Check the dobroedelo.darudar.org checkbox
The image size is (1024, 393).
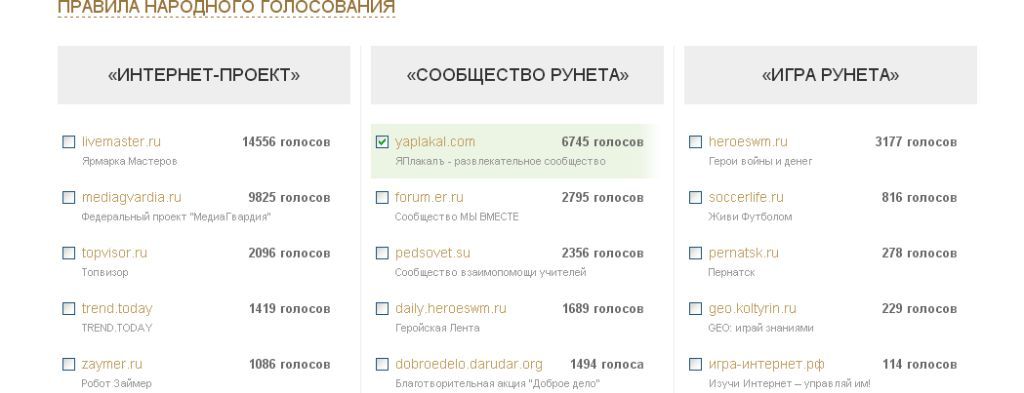pyautogui.click(x=382, y=364)
